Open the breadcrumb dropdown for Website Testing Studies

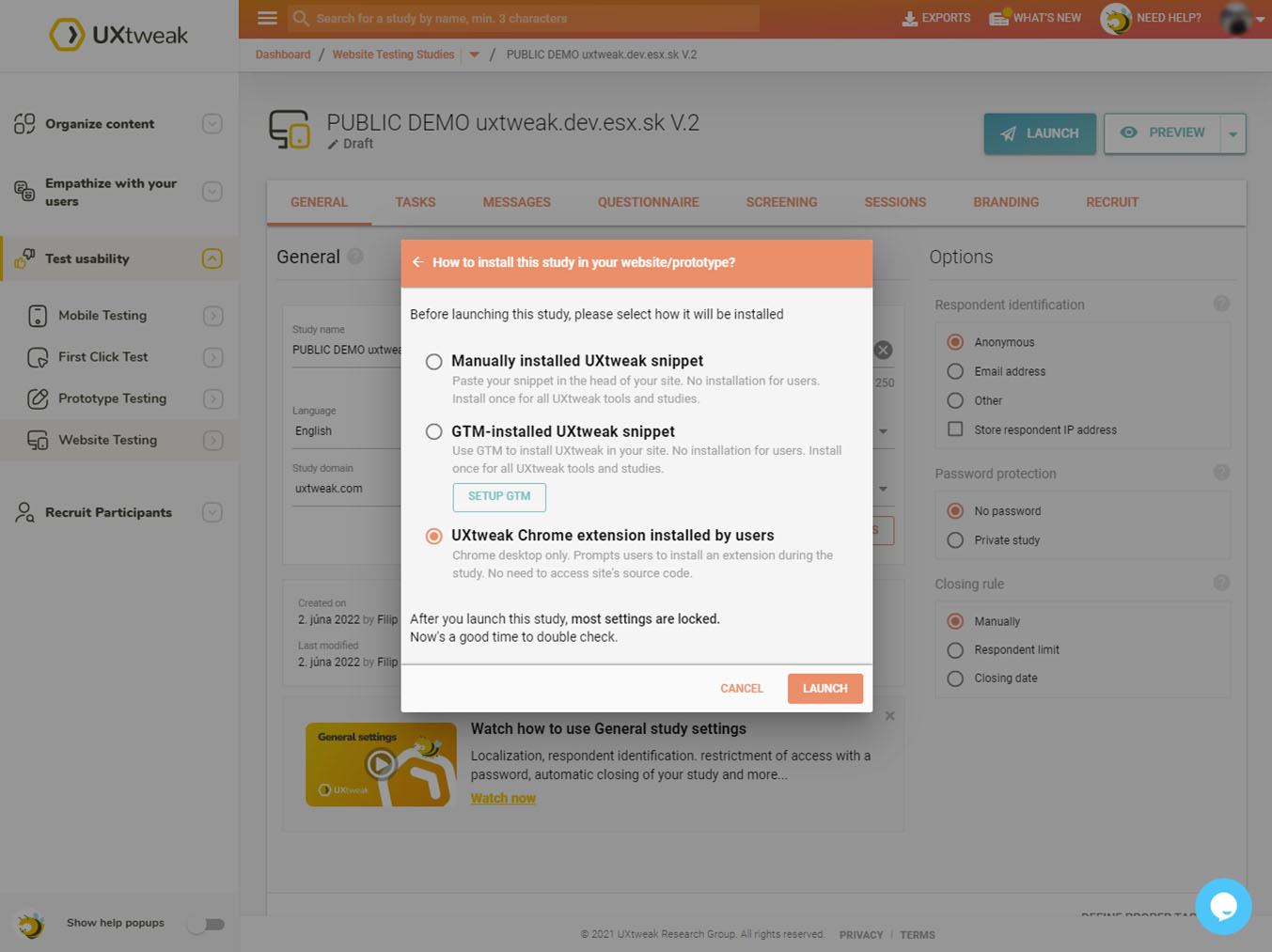pos(474,55)
